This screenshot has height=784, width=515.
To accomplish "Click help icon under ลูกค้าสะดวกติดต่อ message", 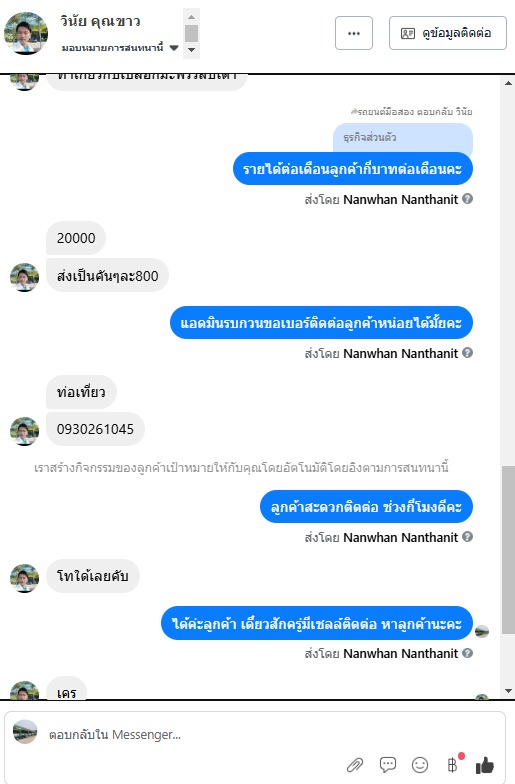I will [468, 537].
